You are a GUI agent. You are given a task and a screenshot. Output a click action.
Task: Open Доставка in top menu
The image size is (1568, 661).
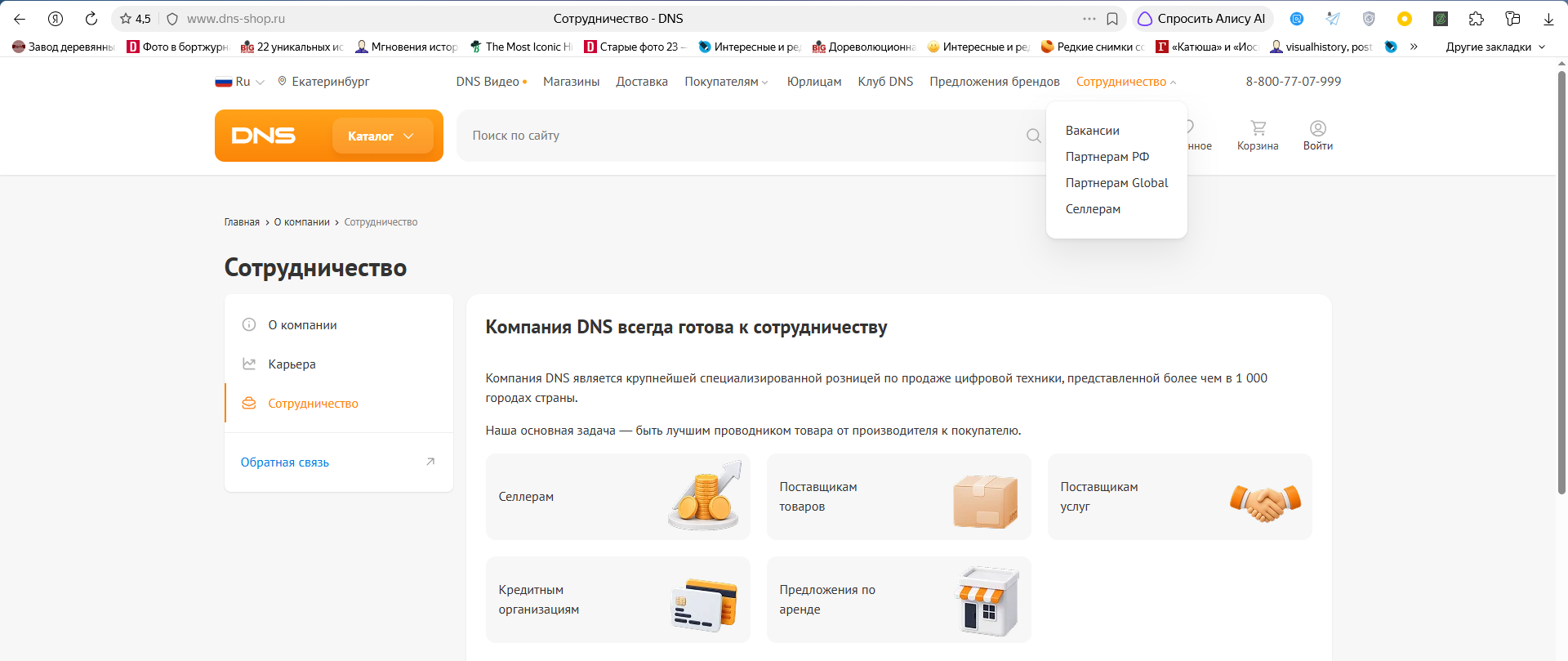tap(642, 82)
